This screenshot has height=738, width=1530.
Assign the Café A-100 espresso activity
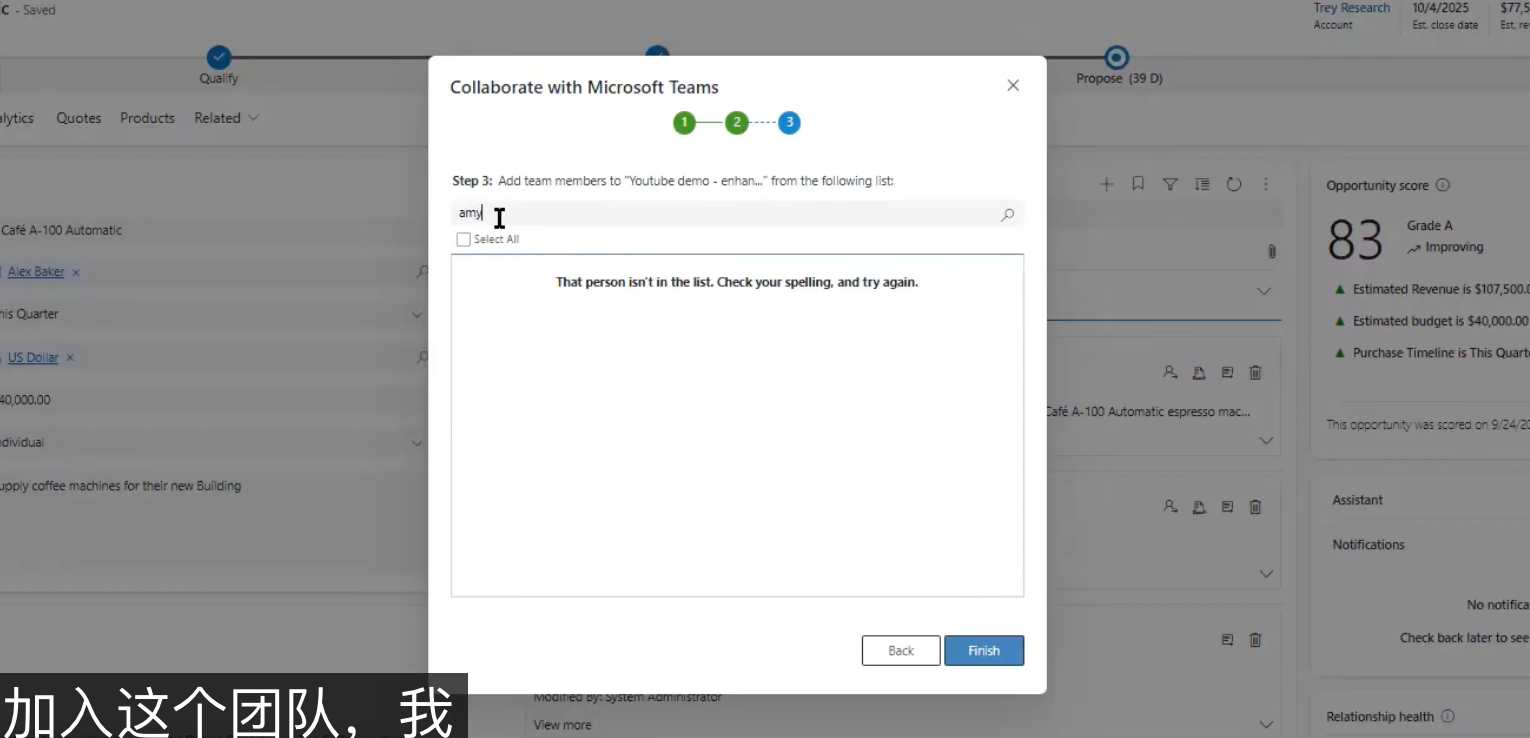coord(1170,372)
